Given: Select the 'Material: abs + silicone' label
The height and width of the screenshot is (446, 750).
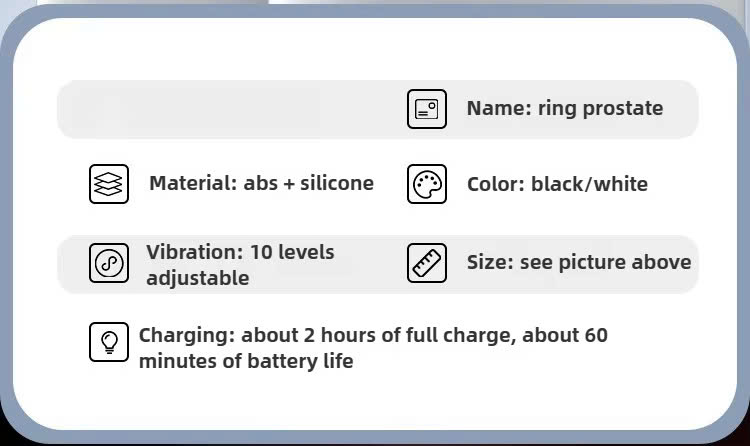Looking at the screenshot, I should (261, 183).
